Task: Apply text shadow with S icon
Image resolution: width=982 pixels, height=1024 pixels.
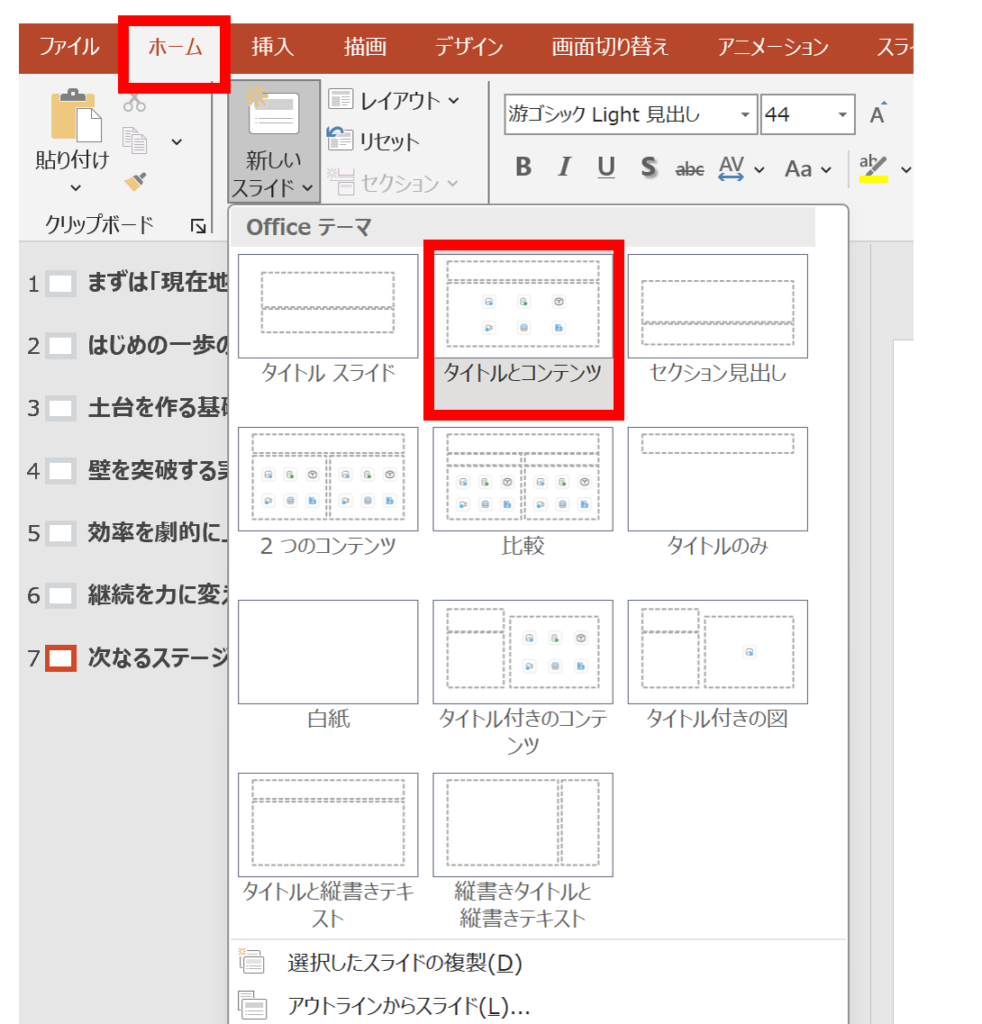Action: click(649, 168)
